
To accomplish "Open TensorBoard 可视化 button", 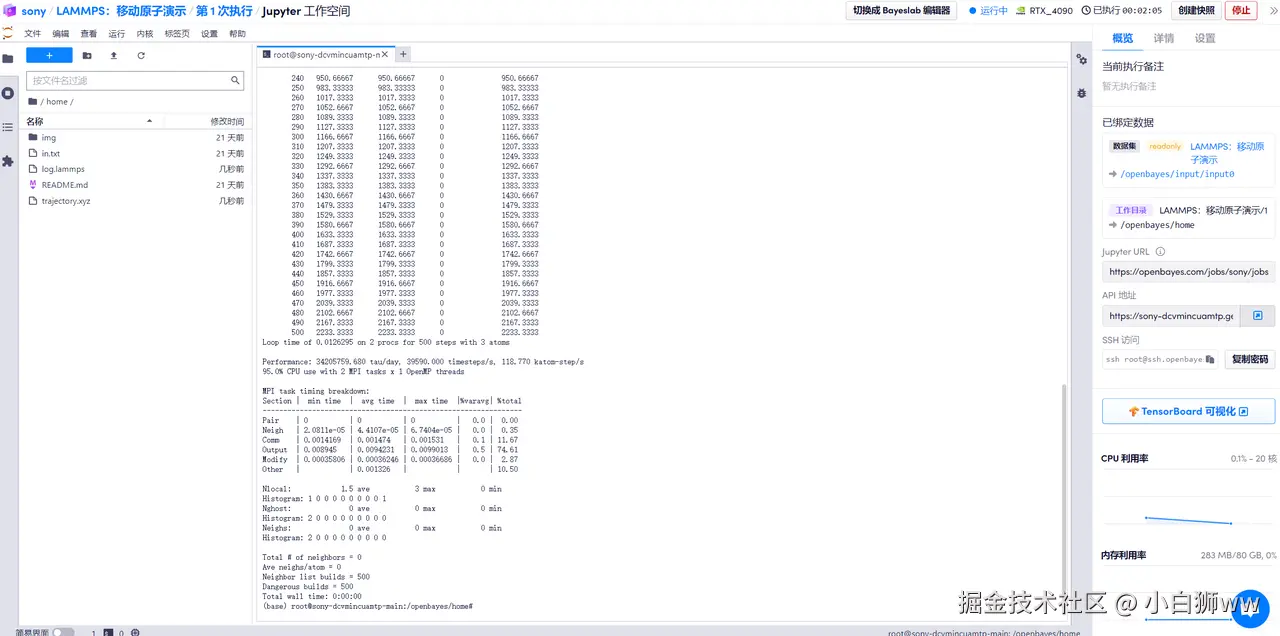I will [1188, 411].
